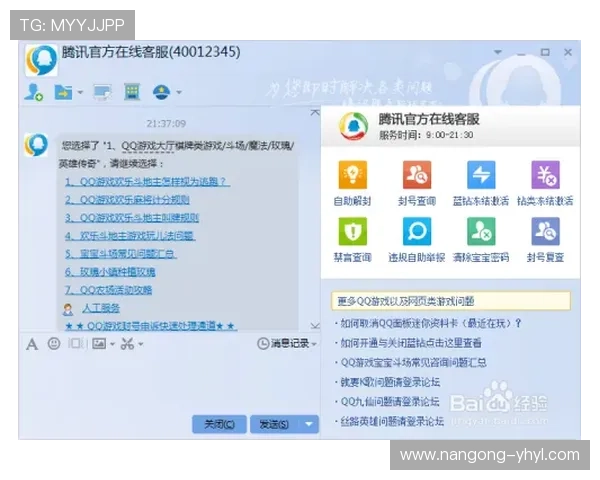The width and height of the screenshot is (600, 480).
Task: Expand dropdown arrow beside police cap icon
Action: (179, 92)
